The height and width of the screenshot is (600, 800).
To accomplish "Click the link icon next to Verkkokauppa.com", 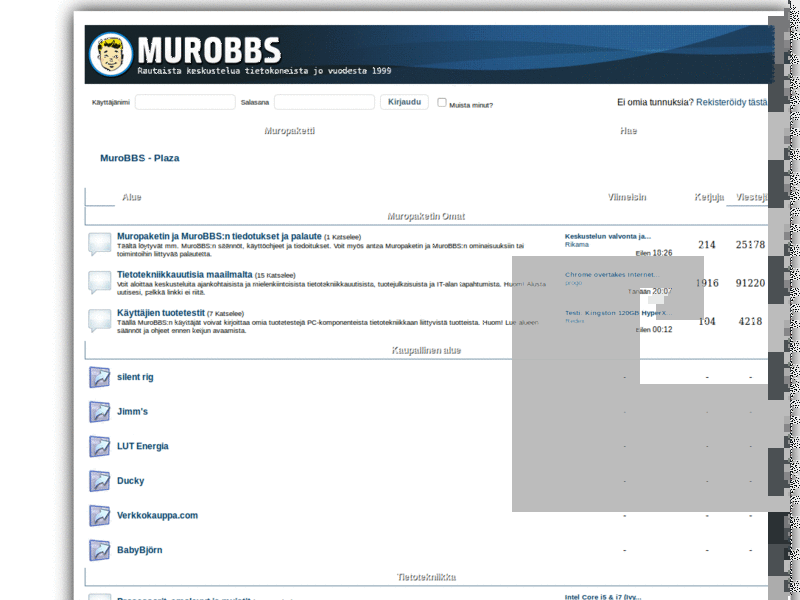I will click(99, 516).
